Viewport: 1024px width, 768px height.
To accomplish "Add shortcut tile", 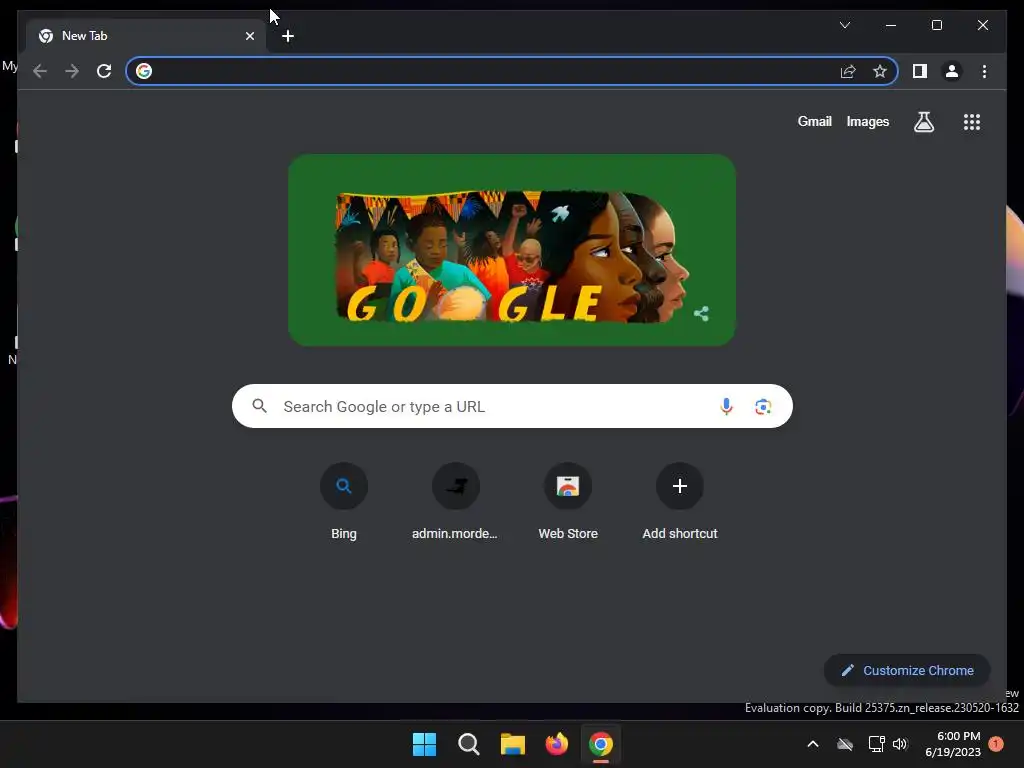I will [680, 502].
